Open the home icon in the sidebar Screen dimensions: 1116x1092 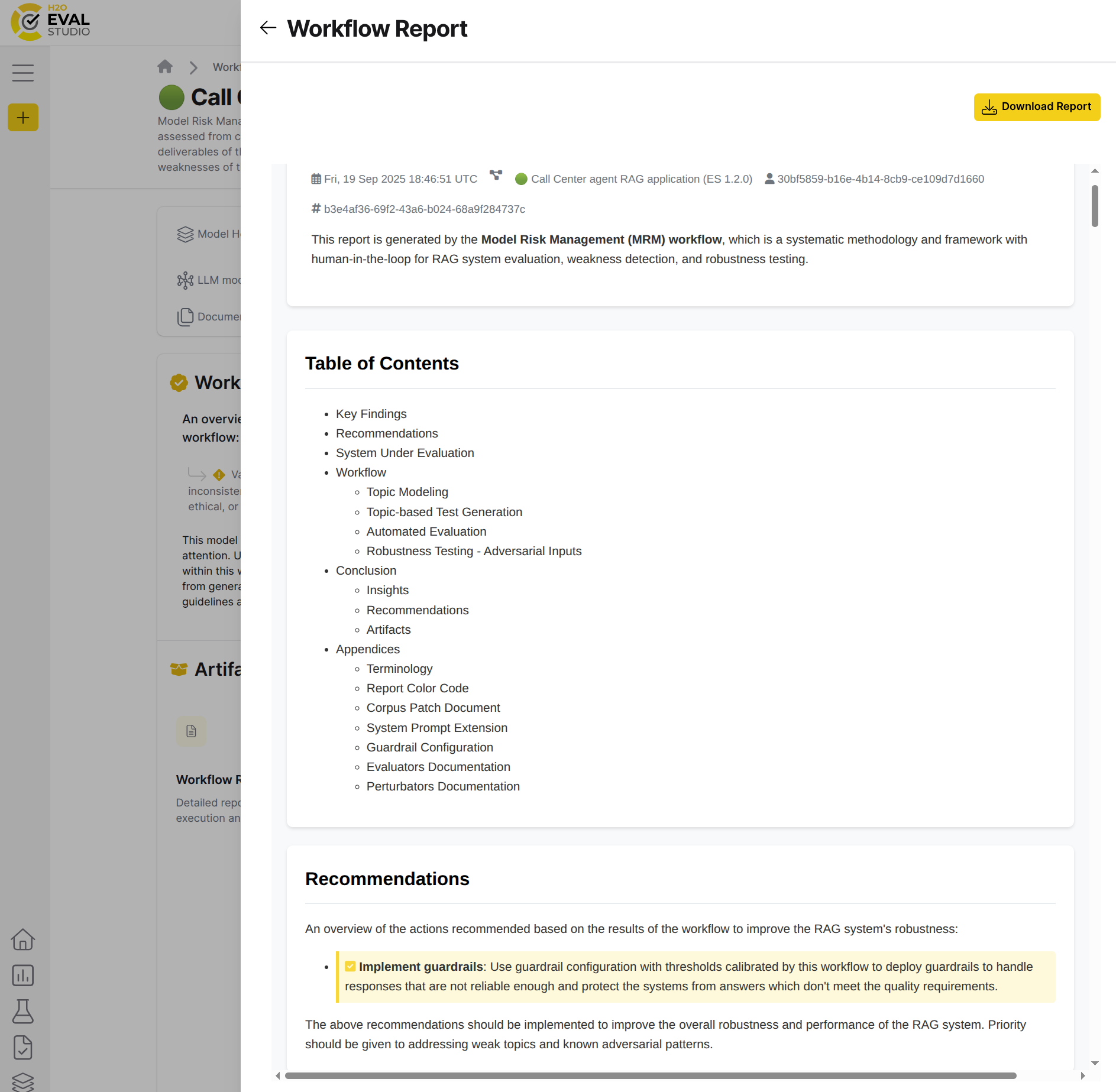tap(23, 940)
